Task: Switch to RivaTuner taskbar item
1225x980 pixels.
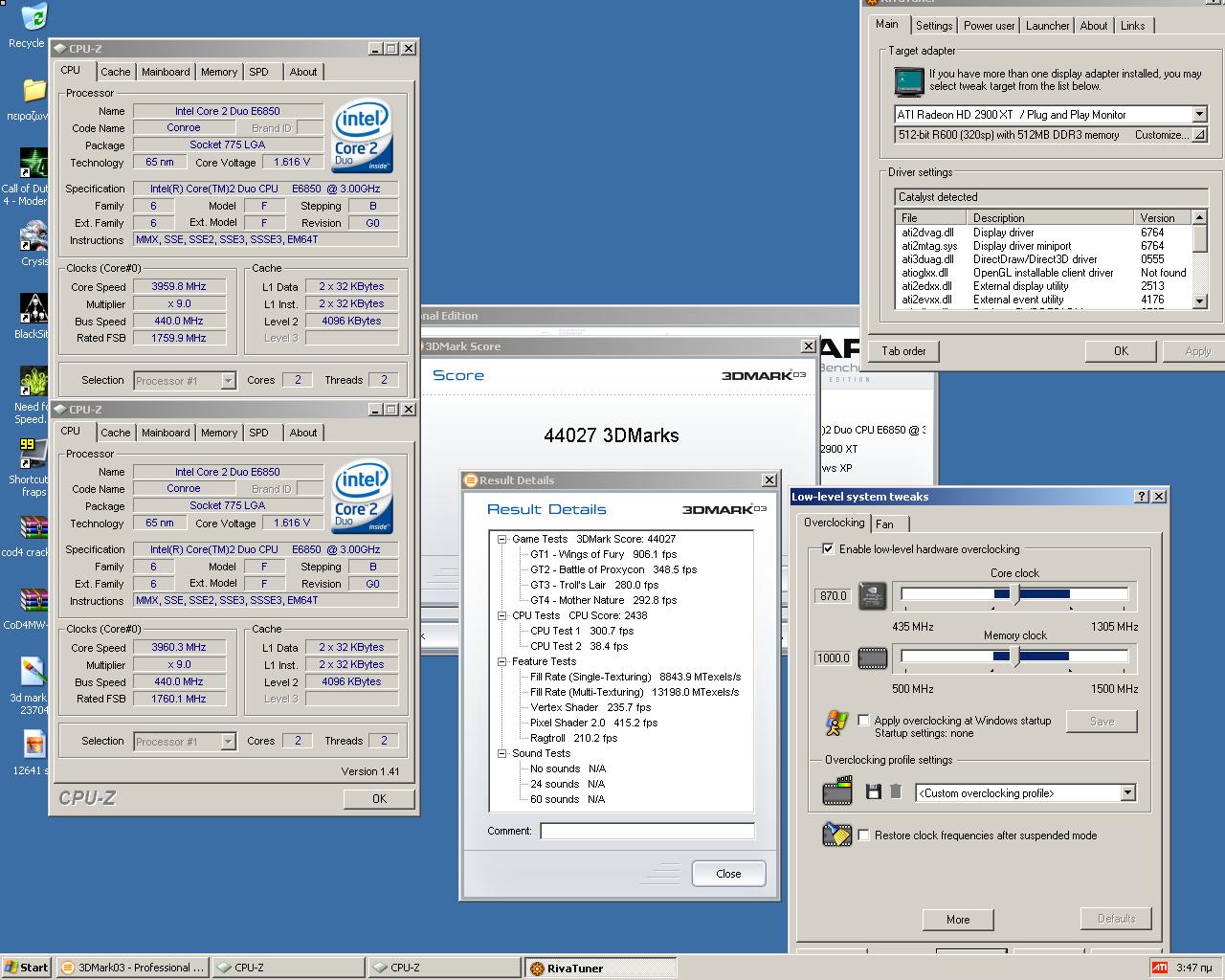Action: tap(600, 968)
